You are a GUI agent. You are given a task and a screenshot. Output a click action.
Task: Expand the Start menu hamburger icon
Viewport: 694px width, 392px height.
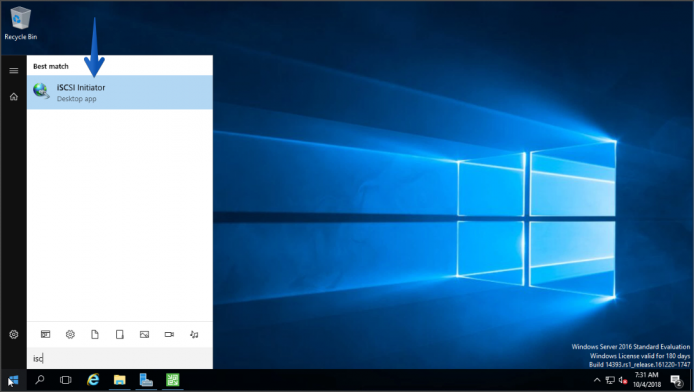click(14, 70)
